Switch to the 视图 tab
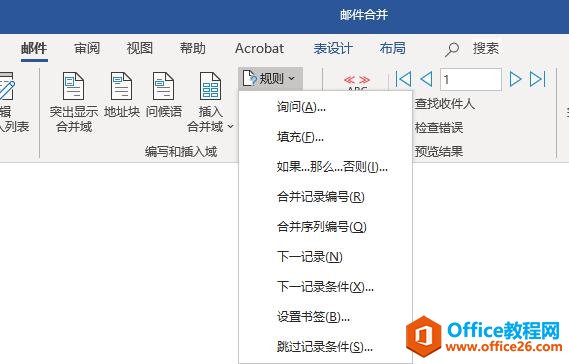This screenshot has height=364, width=569. pyautogui.click(x=139, y=48)
